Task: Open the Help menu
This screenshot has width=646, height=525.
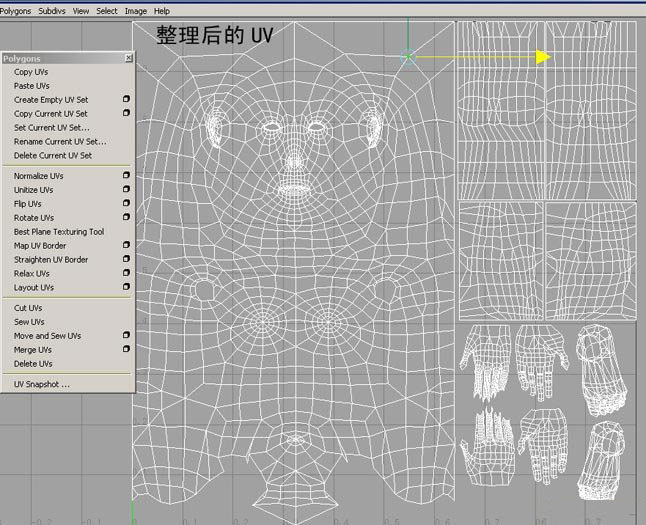Action: click(x=162, y=11)
